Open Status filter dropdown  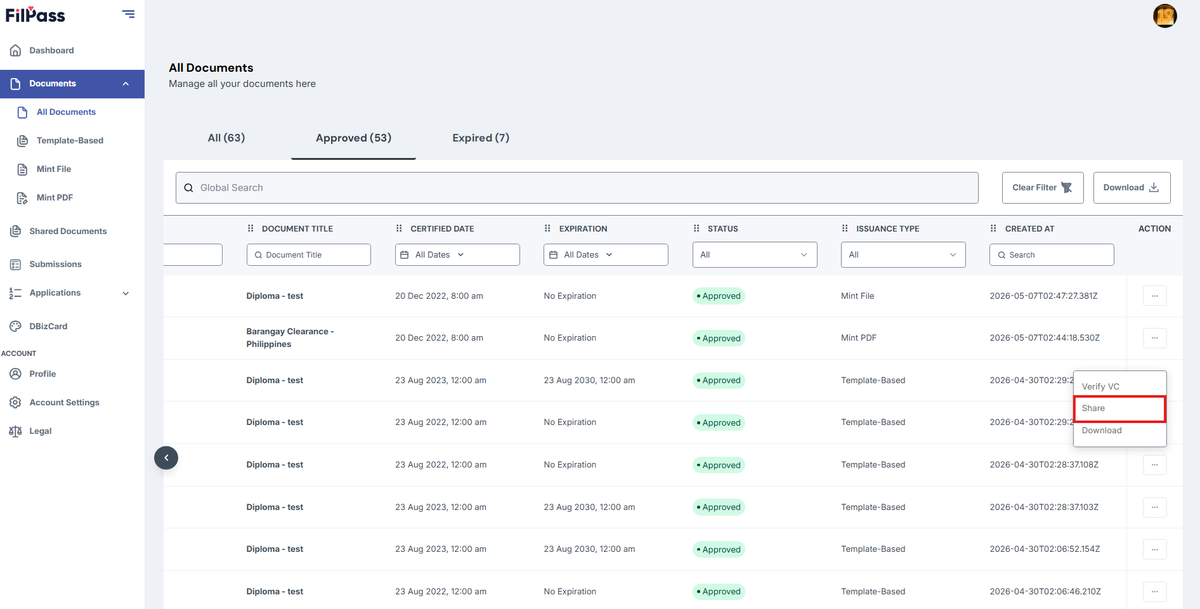click(x=755, y=255)
